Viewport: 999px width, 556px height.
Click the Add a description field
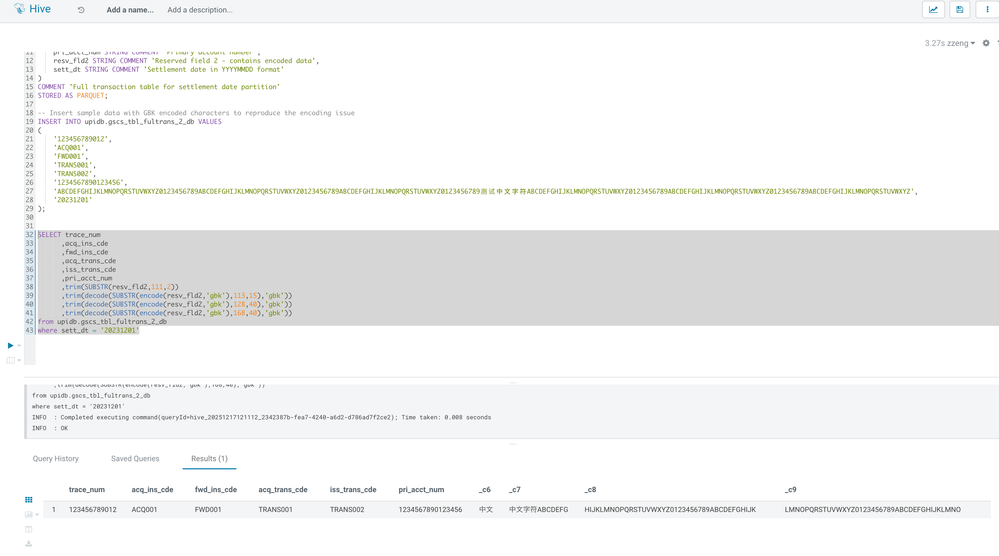tap(200, 10)
